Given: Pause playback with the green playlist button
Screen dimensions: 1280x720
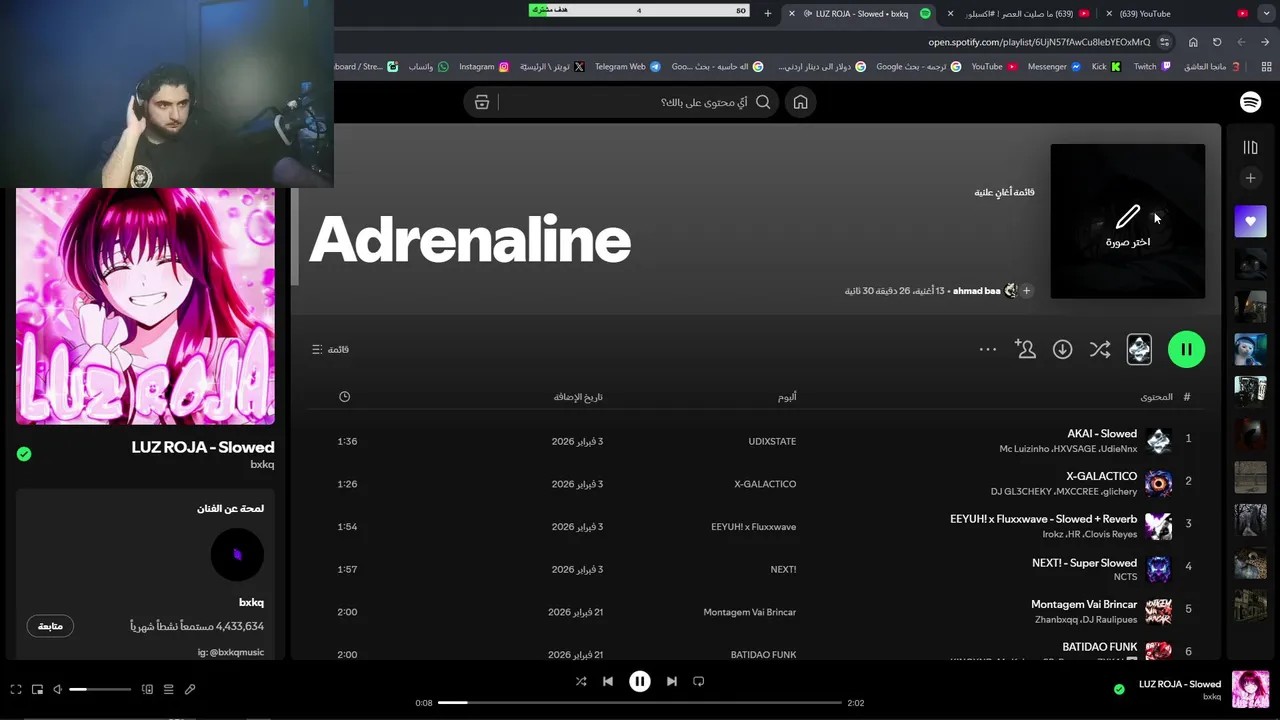Looking at the screenshot, I should 1186,349.
